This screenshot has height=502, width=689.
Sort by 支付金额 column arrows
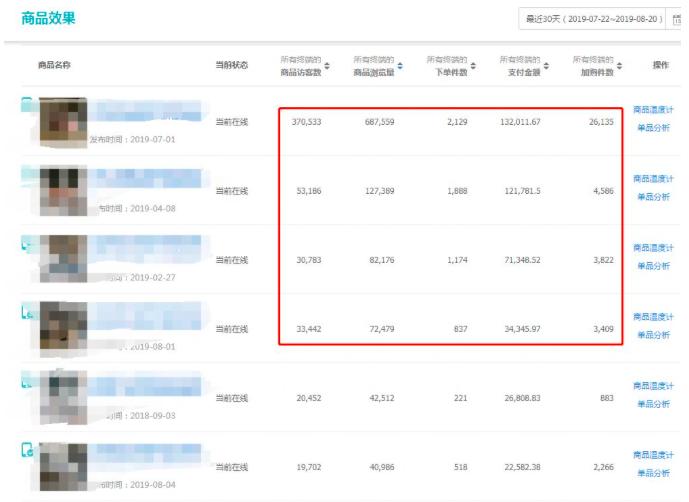(x=548, y=66)
